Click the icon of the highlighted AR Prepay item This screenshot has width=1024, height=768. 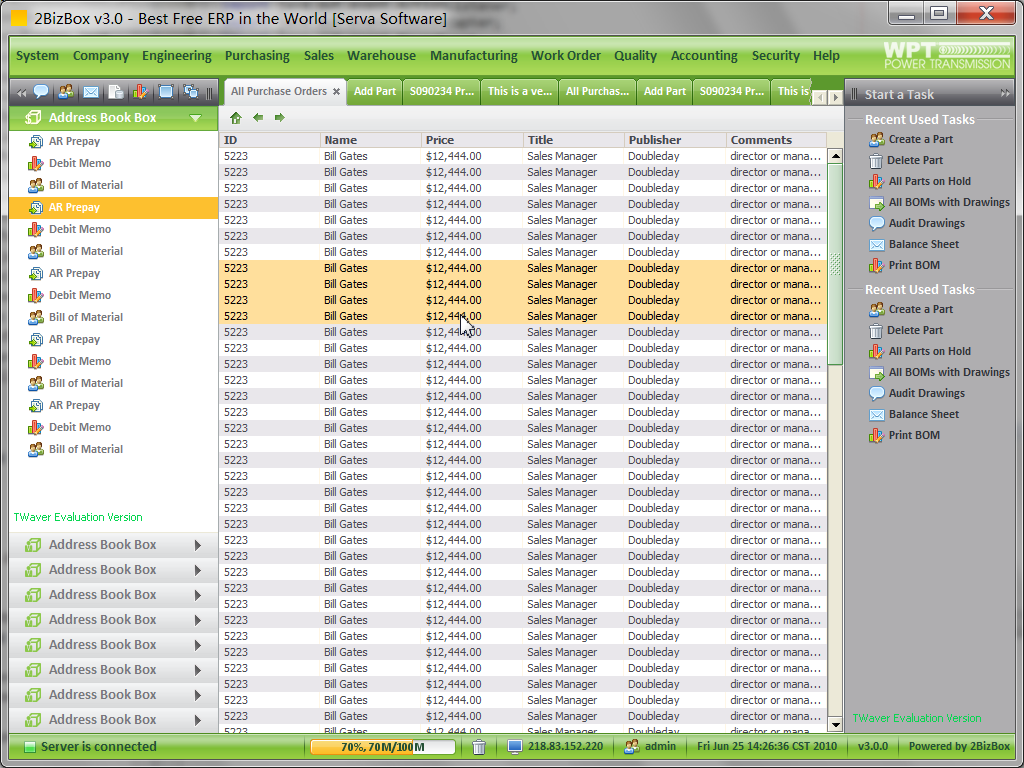[36, 208]
